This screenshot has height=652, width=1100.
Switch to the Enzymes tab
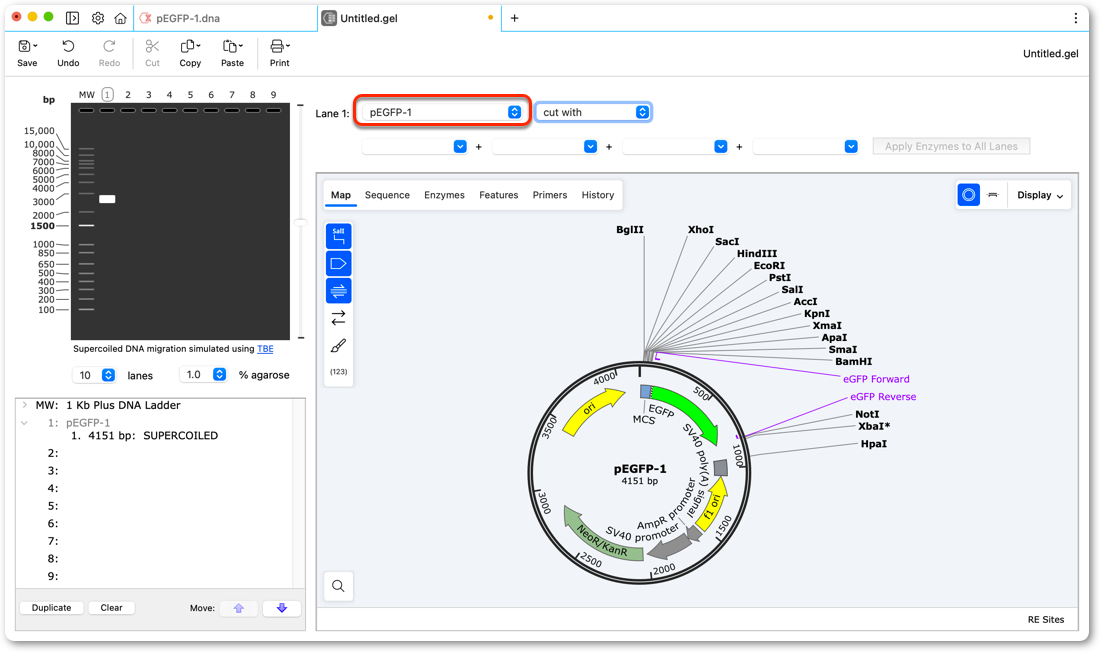pyautogui.click(x=444, y=195)
